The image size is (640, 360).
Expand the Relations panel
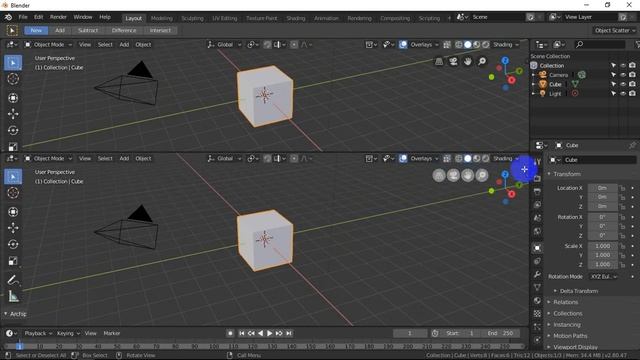tap(565, 302)
